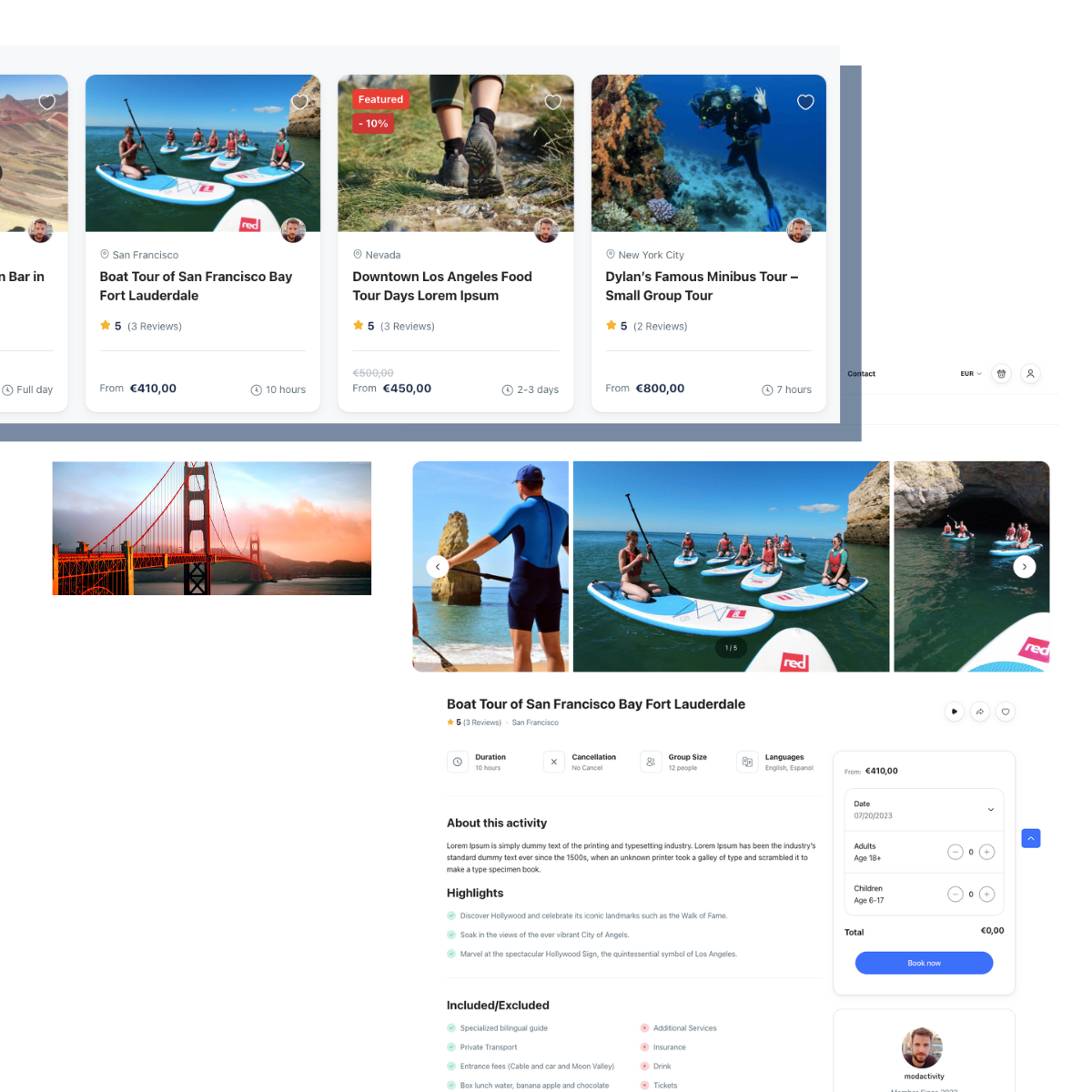Increase the Adults count
The image size is (1092, 1092).
click(x=986, y=852)
